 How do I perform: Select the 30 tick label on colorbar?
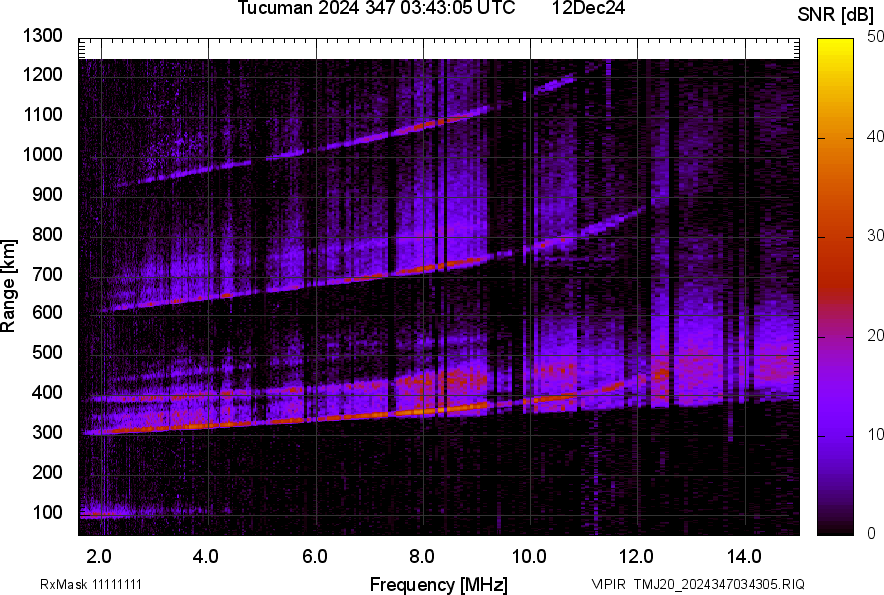tap(876, 236)
